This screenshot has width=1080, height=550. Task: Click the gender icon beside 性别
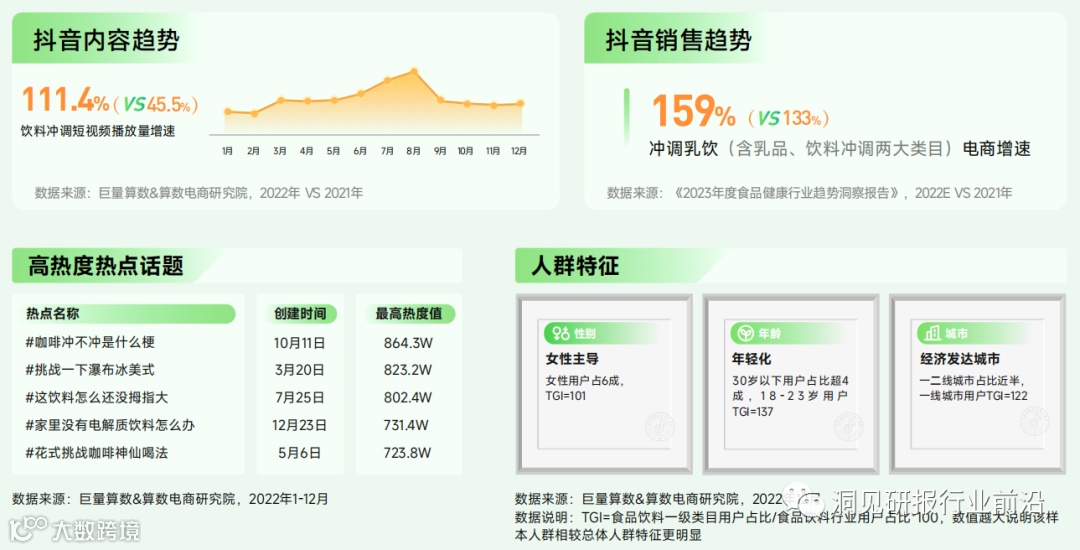tap(561, 334)
